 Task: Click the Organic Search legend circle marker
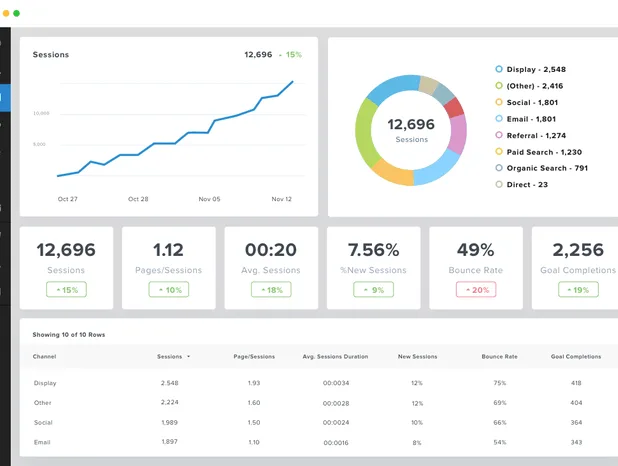click(x=499, y=168)
